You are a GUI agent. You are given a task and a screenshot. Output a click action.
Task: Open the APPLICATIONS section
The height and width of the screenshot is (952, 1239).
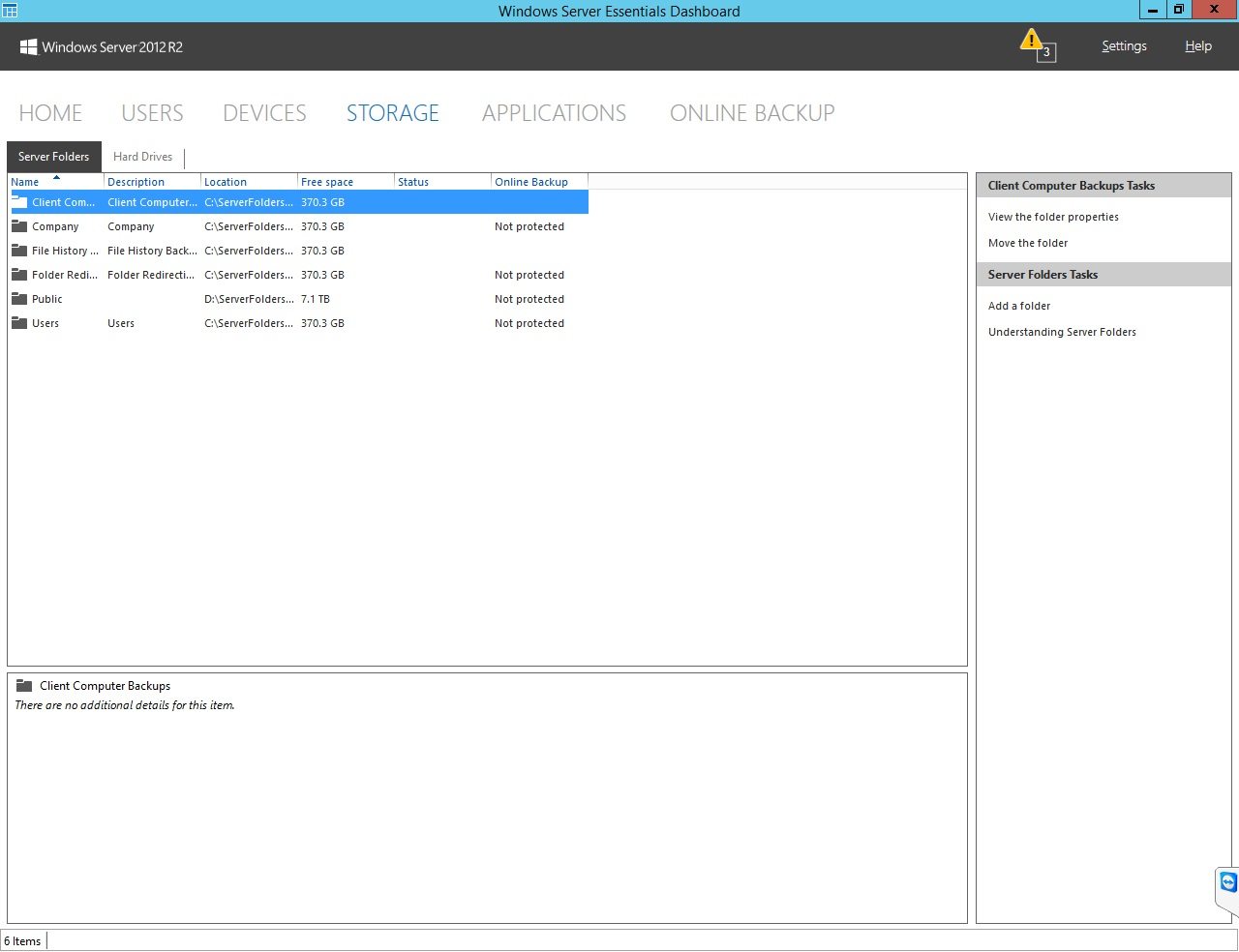click(x=554, y=113)
